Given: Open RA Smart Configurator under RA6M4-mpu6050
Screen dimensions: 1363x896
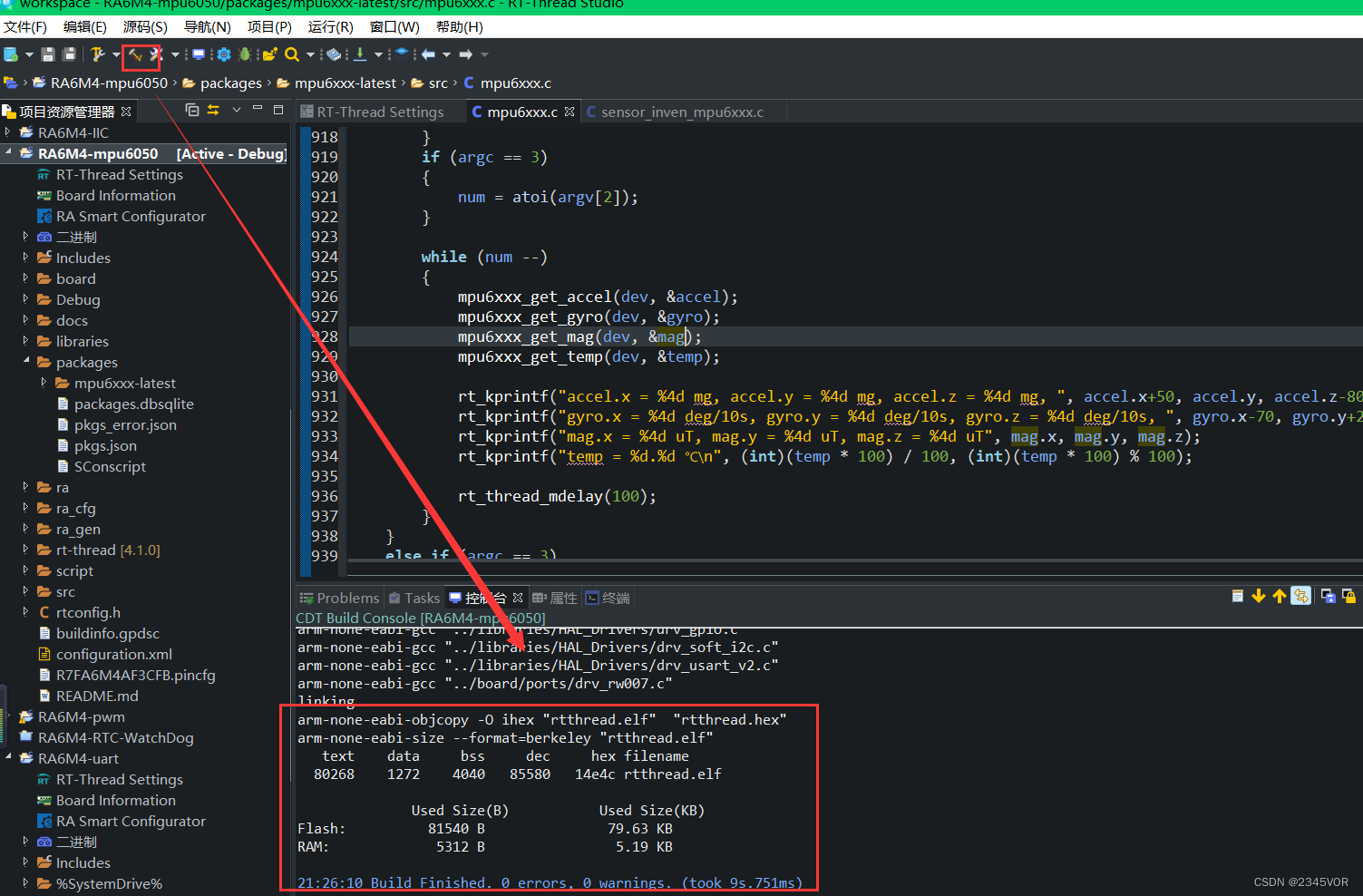Looking at the screenshot, I should point(131,216).
